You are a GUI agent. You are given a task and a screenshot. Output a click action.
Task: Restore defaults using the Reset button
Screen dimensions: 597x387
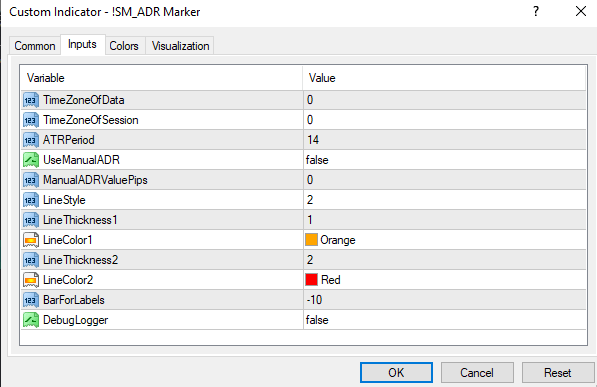pos(558,373)
